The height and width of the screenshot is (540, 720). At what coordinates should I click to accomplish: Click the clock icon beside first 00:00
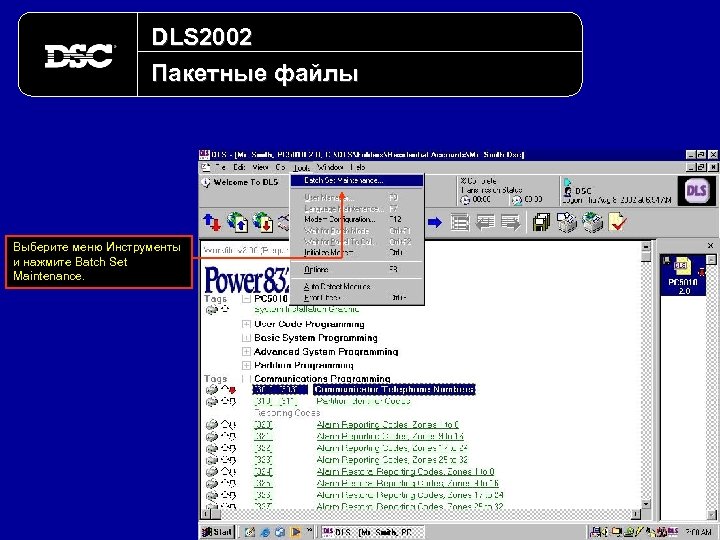(465, 200)
